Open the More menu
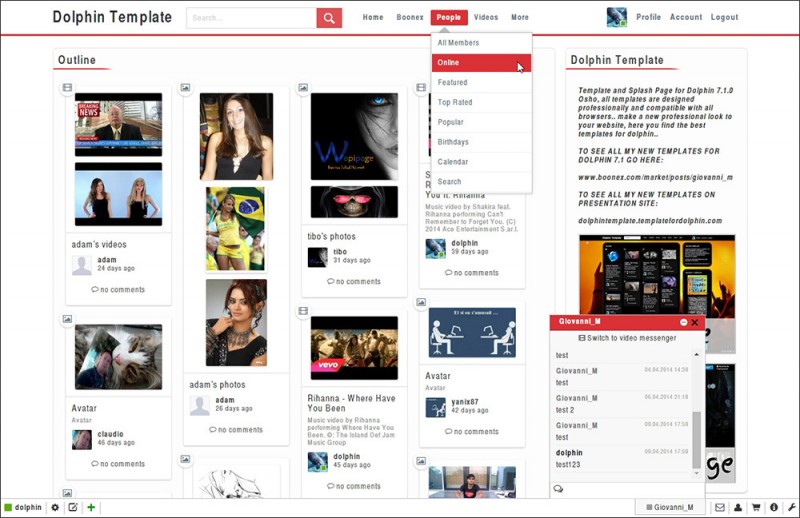 [520, 17]
